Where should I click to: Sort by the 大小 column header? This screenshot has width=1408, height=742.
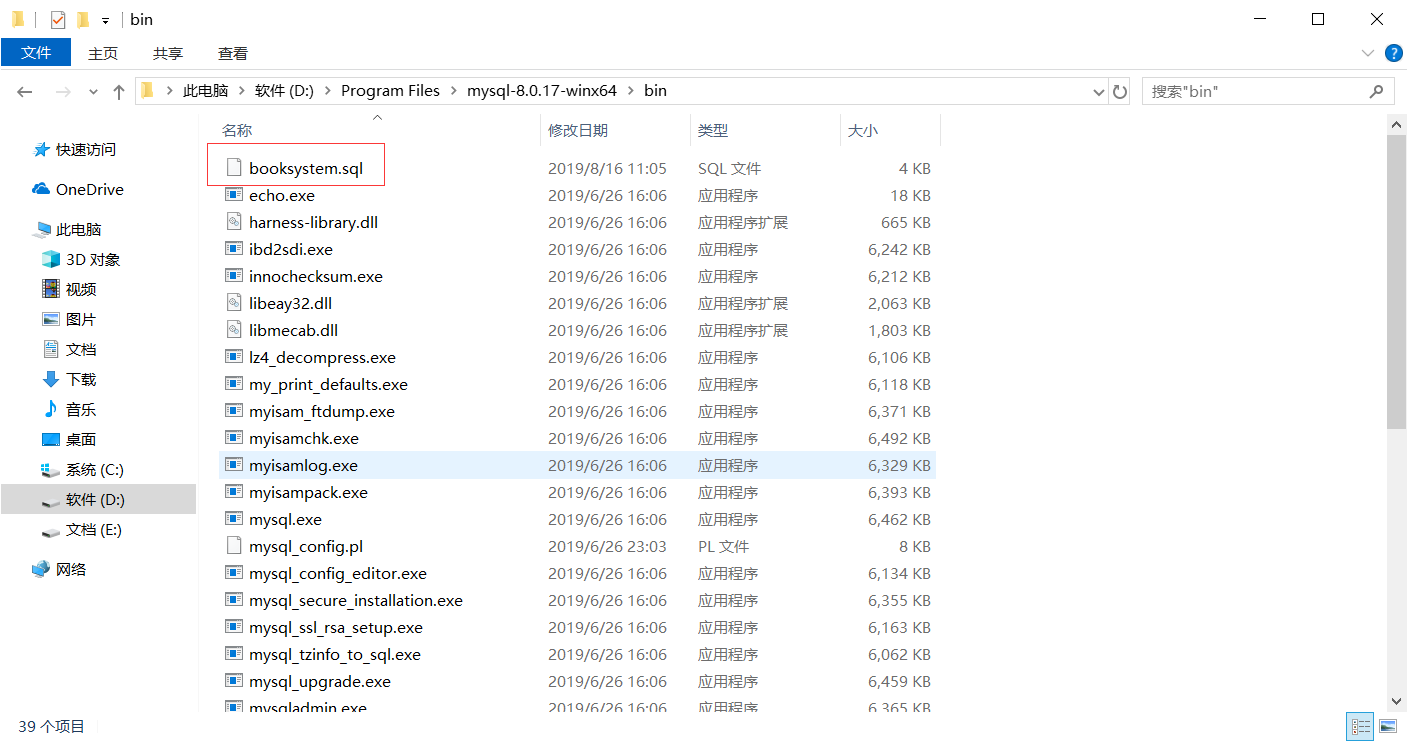863,130
